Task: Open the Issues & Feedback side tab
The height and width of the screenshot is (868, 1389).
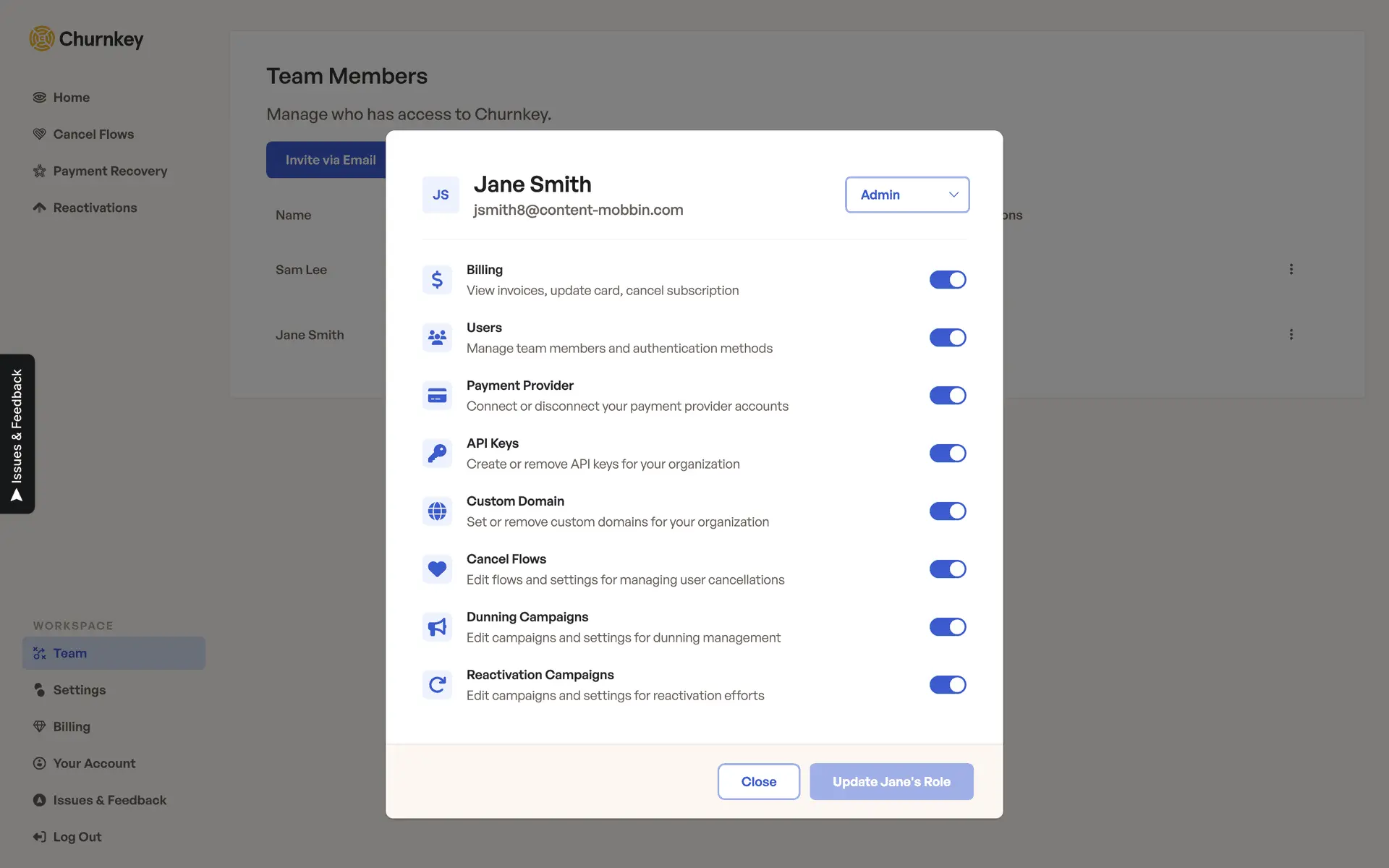Action: tap(17, 434)
